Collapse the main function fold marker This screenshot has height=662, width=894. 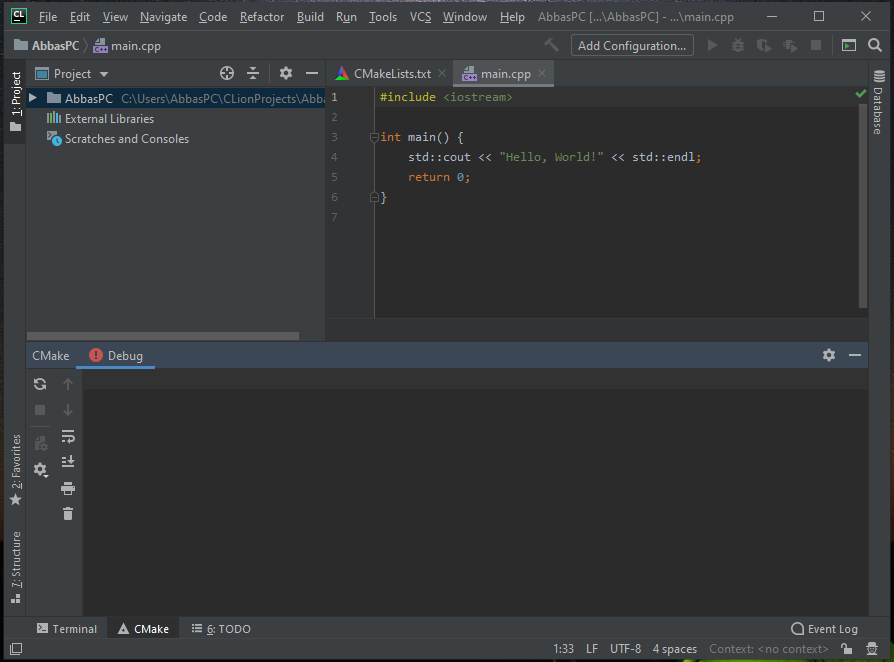[374, 137]
